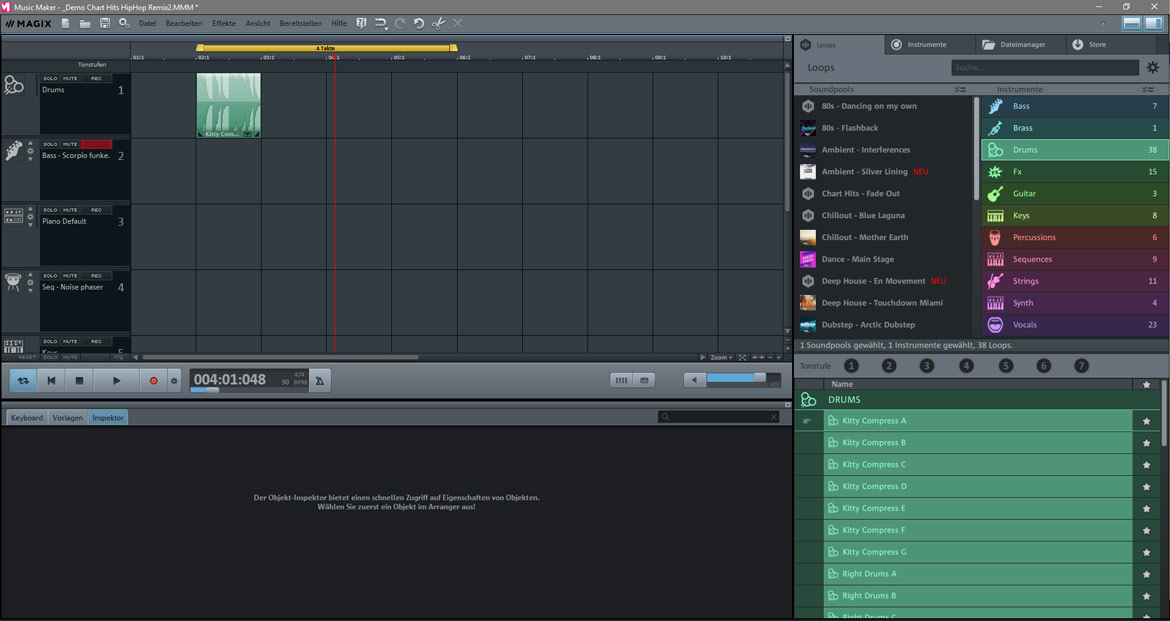1170x621 pixels.
Task: Click the Drums track instrument icon
Action: point(13,85)
